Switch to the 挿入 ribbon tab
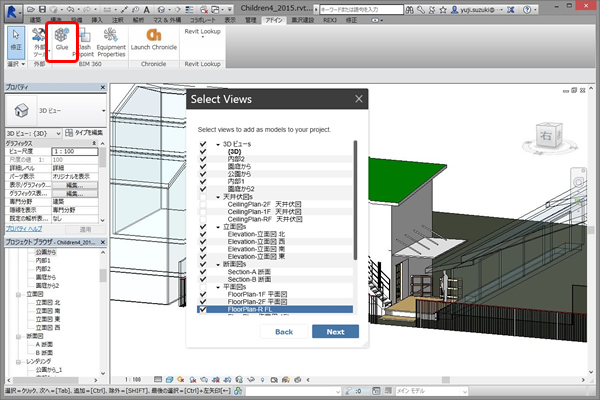This screenshot has width=600, height=400. coord(97,20)
